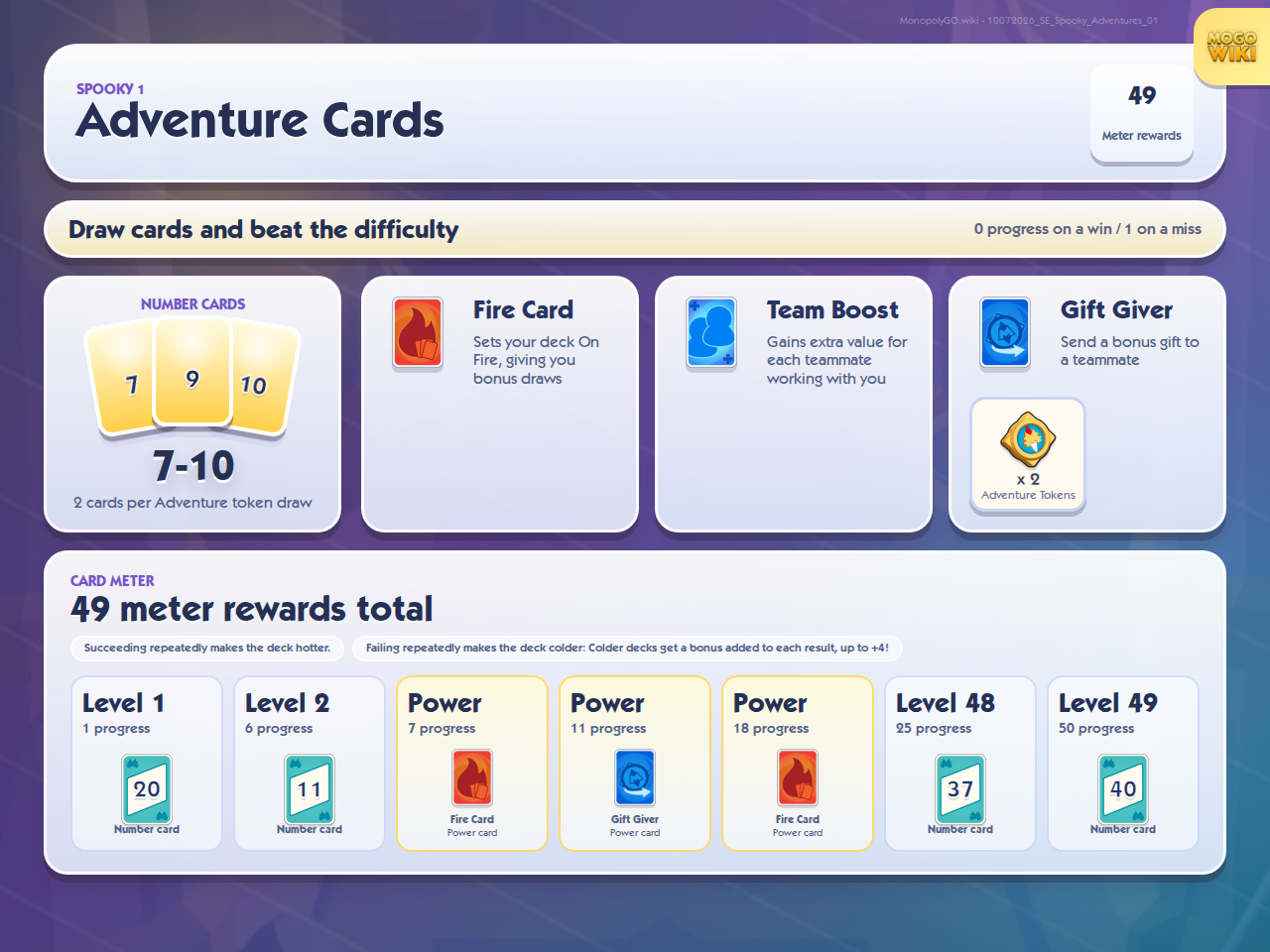Click the Team Boost card icon
Image resolution: width=1270 pixels, height=952 pixels.
[x=711, y=333]
